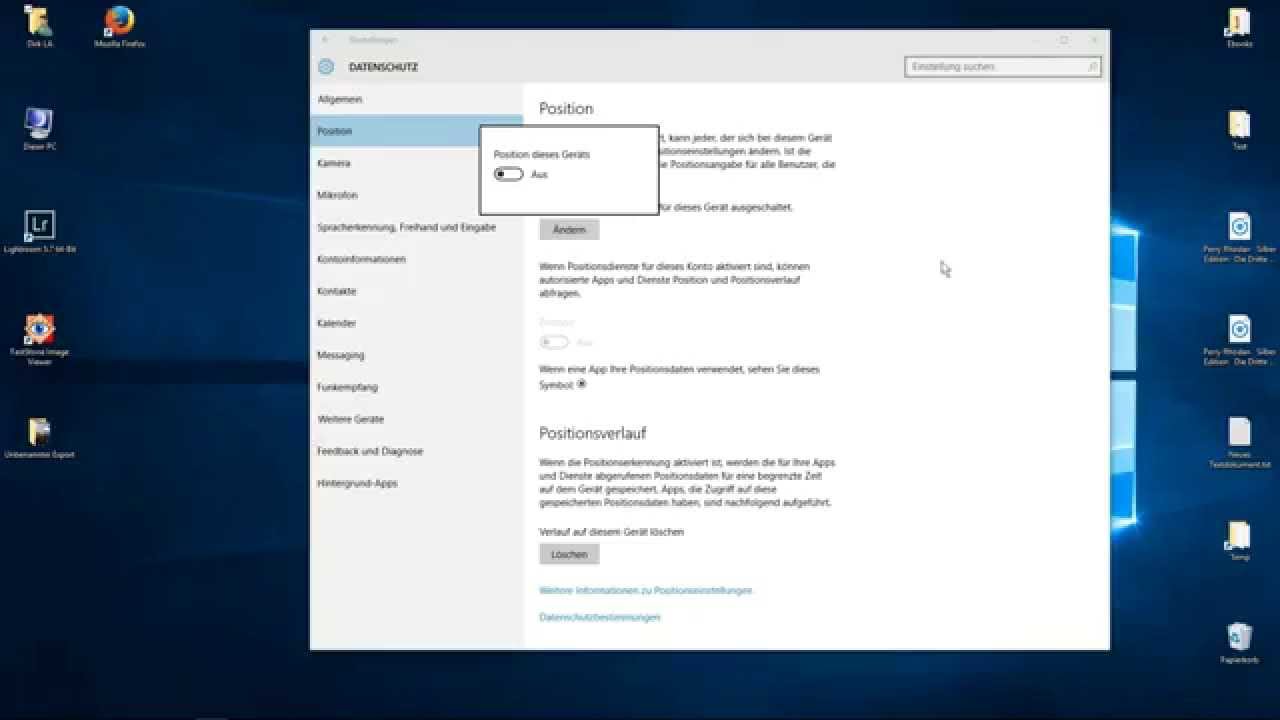Open Spracherkennung, Freihand und Eingabe

pos(416,227)
